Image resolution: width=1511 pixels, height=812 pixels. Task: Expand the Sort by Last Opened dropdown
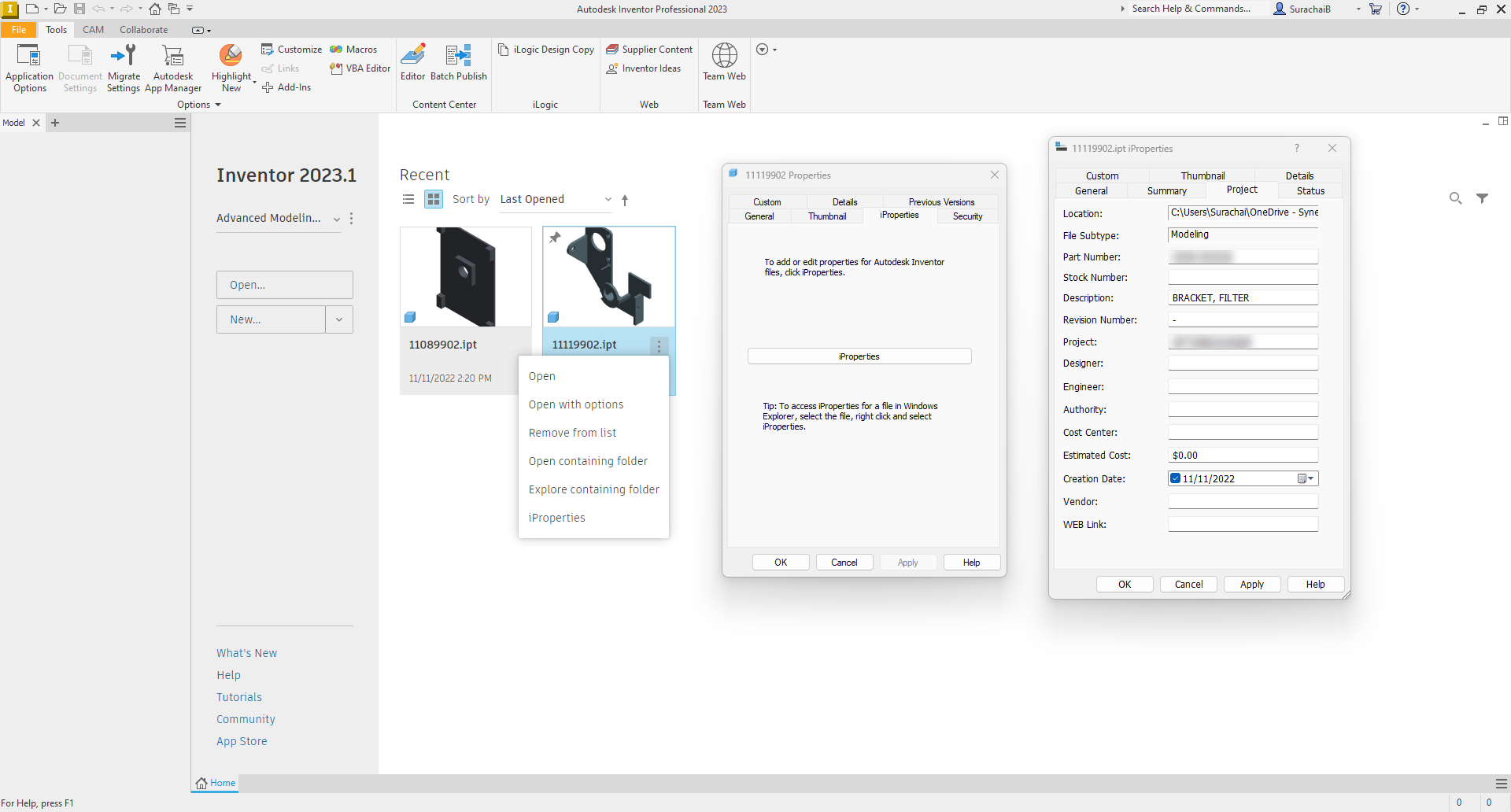click(x=556, y=200)
